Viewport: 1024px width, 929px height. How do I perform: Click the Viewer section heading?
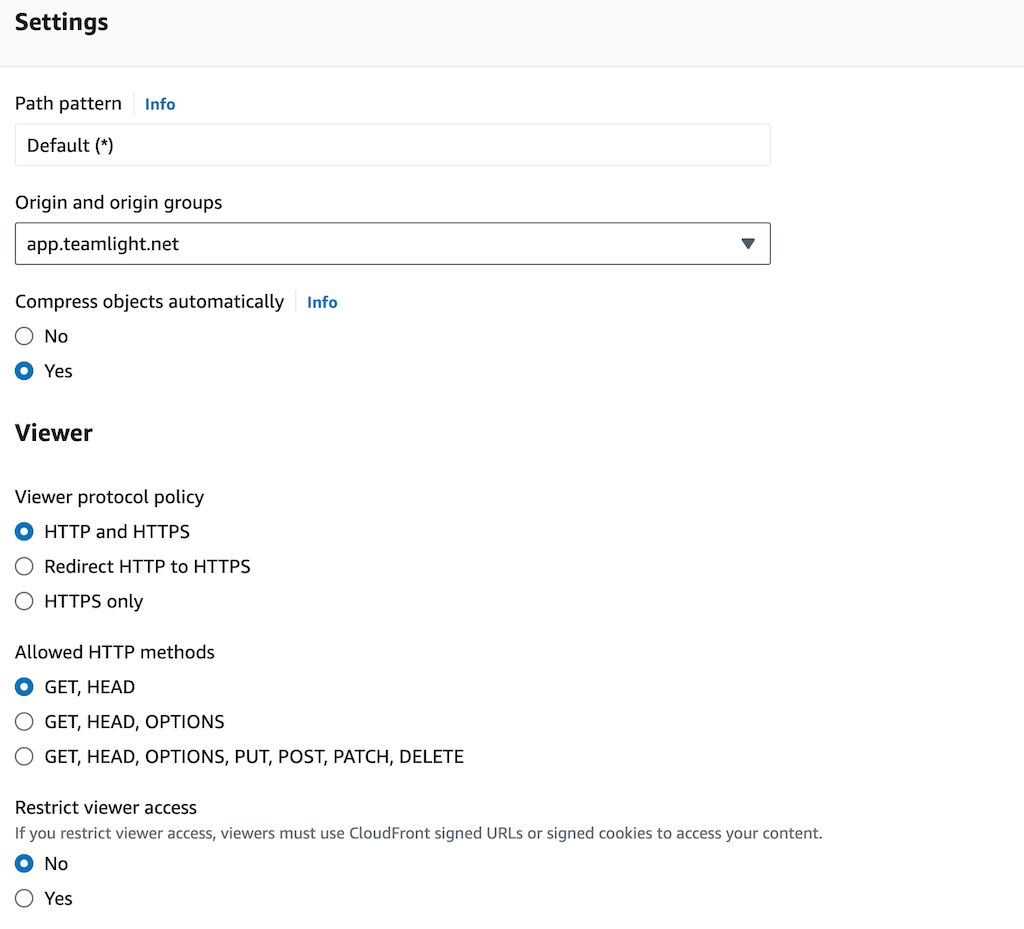tap(54, 433)
